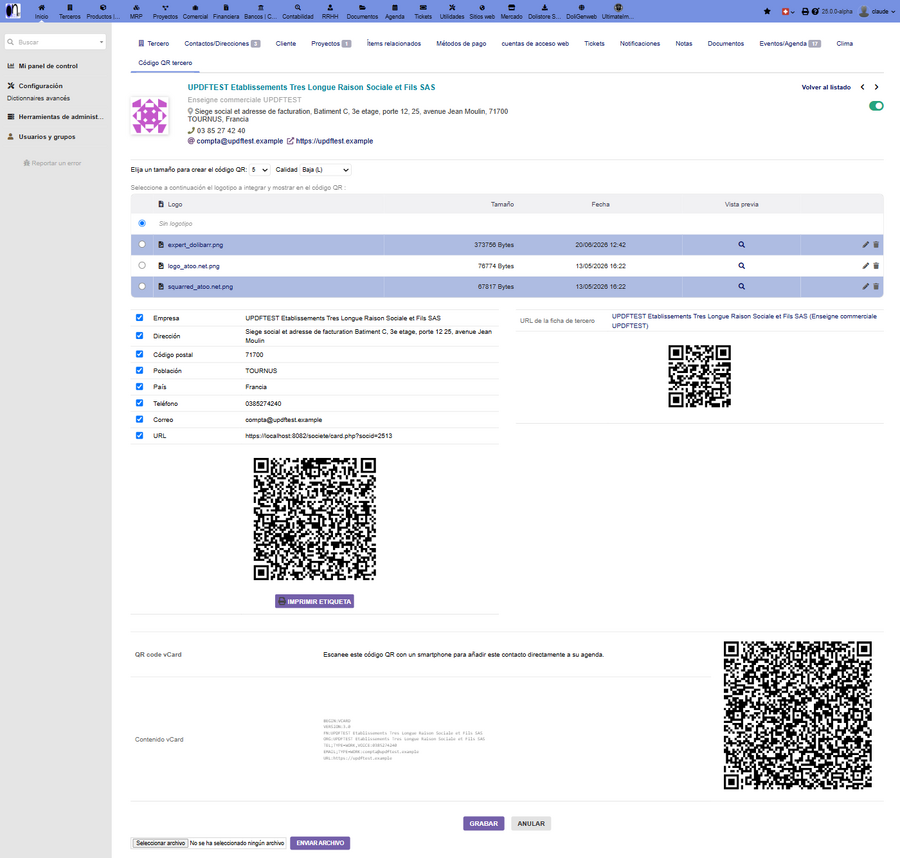Open the Agenda top menu icon

click(394, 8)
